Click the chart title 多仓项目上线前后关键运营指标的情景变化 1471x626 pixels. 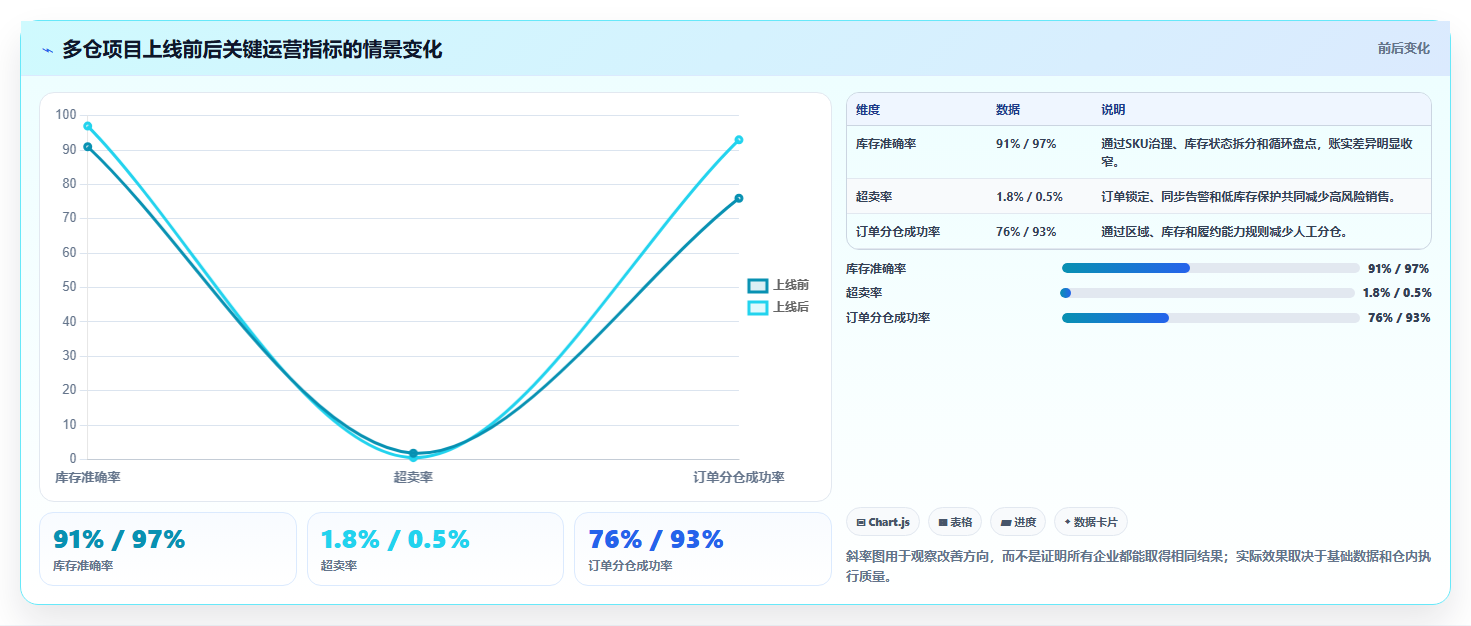pyautogui.click(x=252, y=49)
